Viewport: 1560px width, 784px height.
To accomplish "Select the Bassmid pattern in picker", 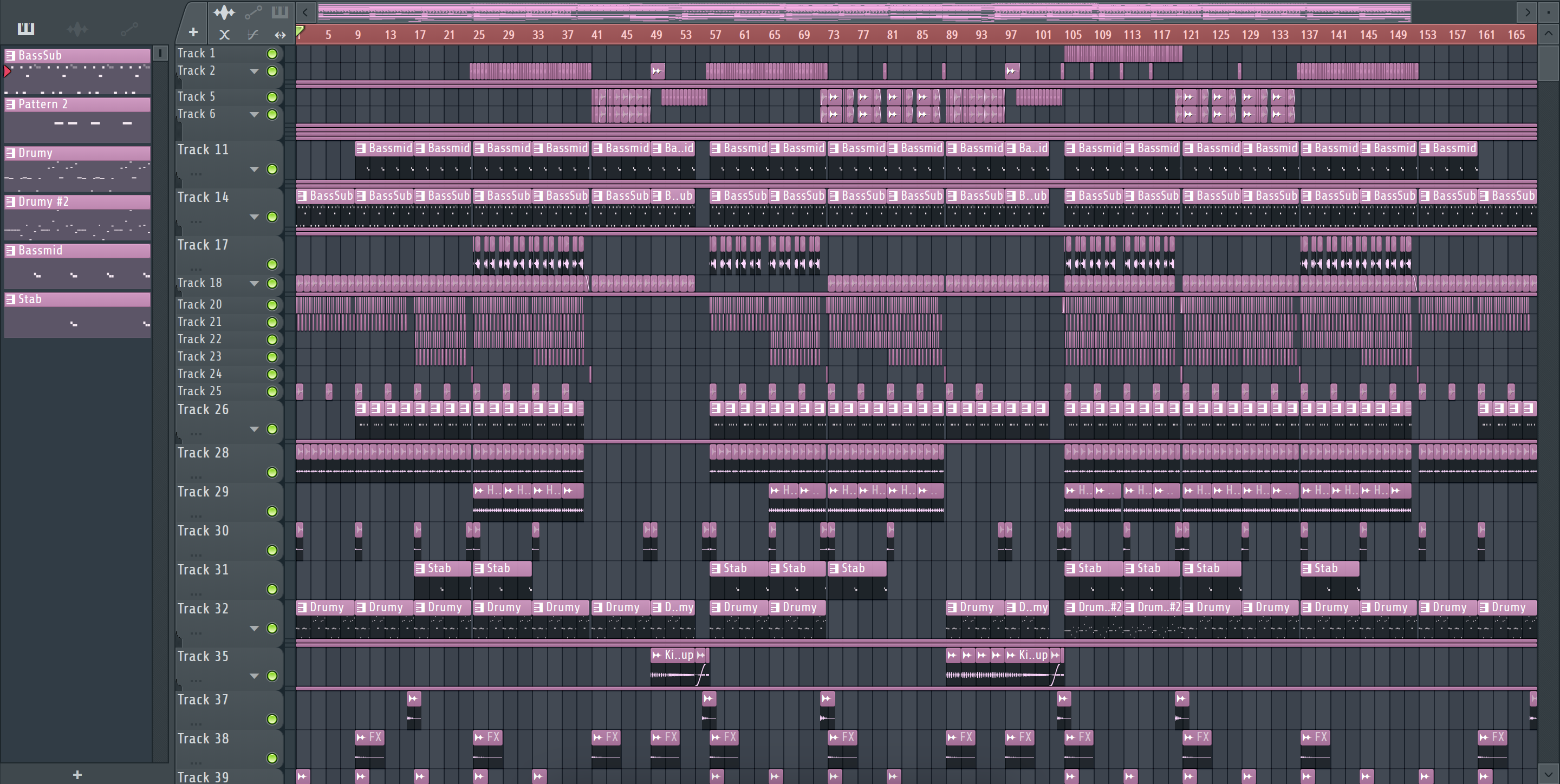I will click(x=77, y=266).
